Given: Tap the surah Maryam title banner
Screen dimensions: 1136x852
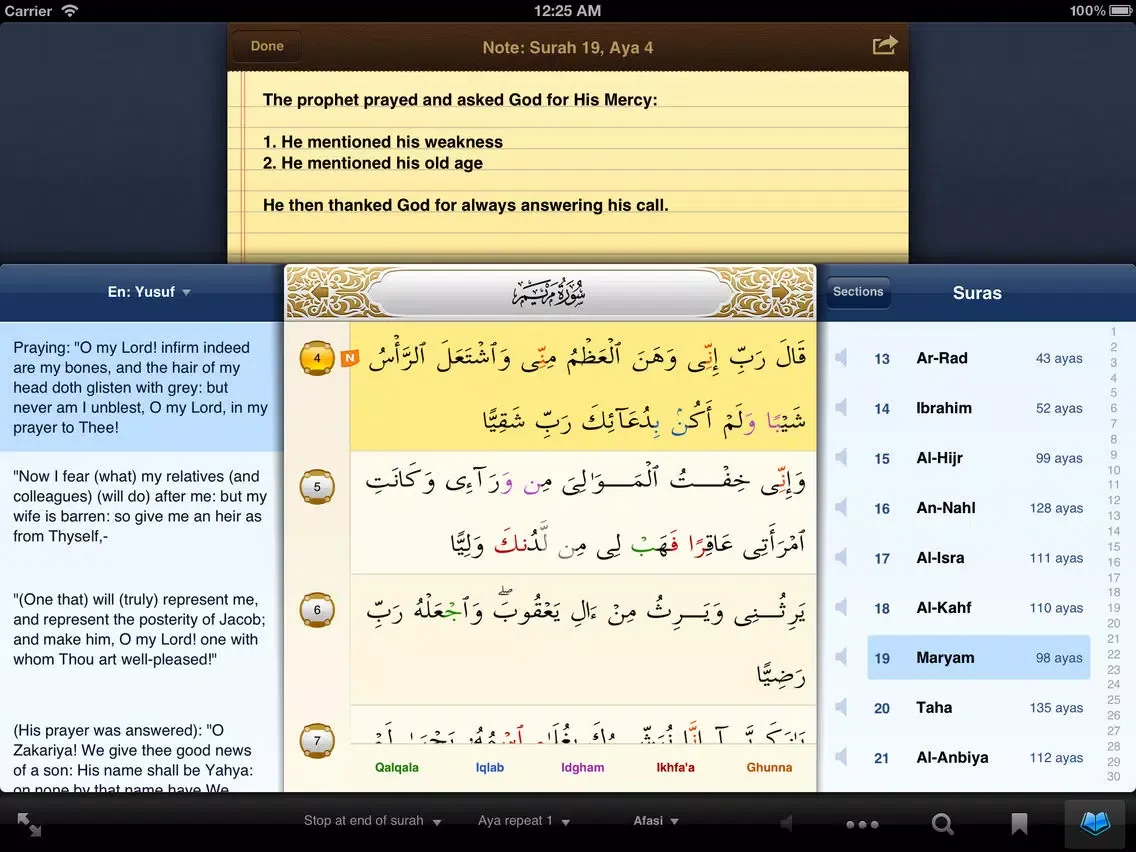Looking at the screenshot, I should tap(549, 293).
